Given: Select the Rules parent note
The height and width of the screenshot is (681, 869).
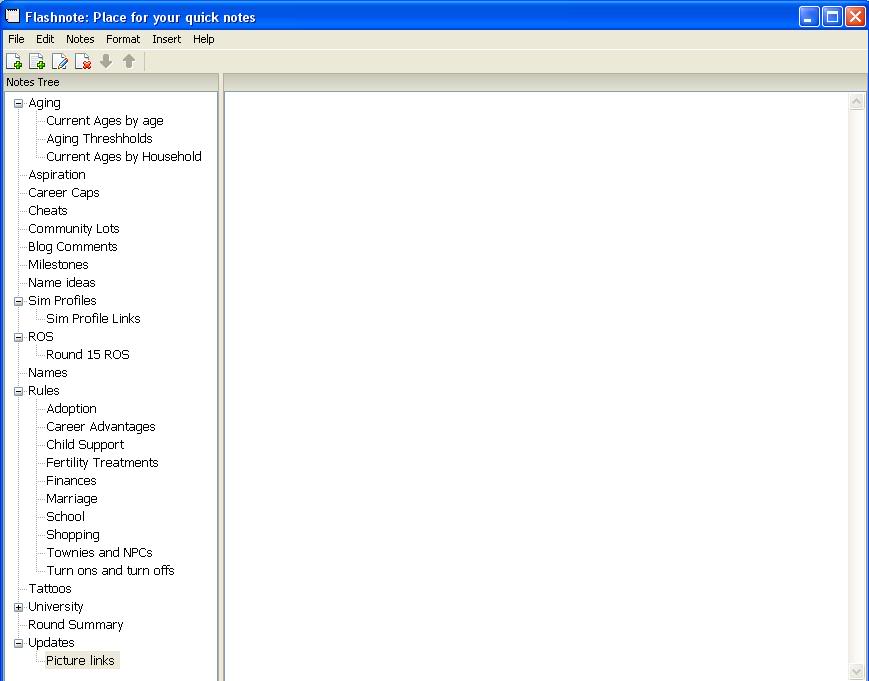Looking at the screenshot, I should [44, 391].
